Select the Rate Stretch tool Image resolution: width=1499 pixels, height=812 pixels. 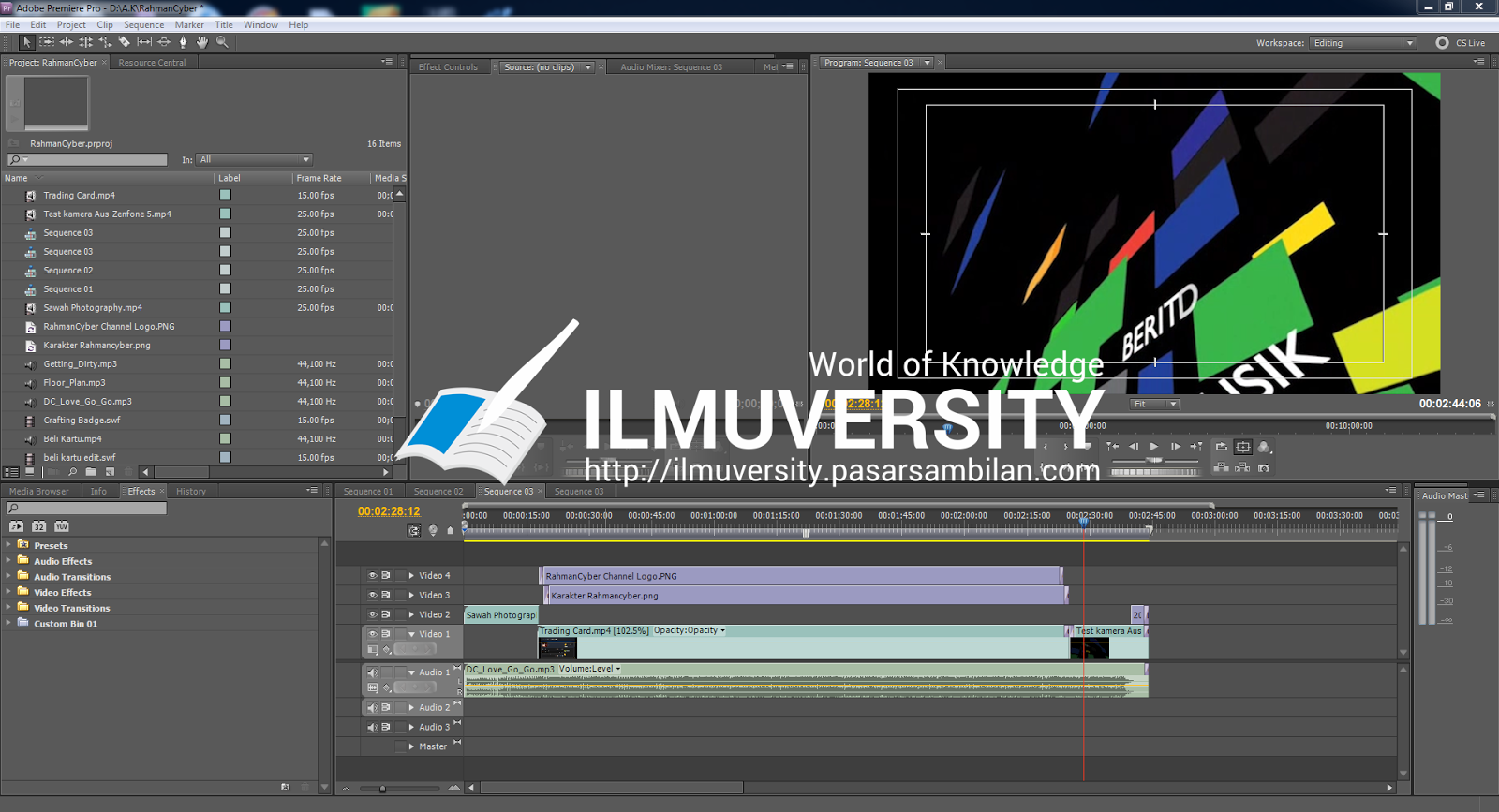coord(105,42)
